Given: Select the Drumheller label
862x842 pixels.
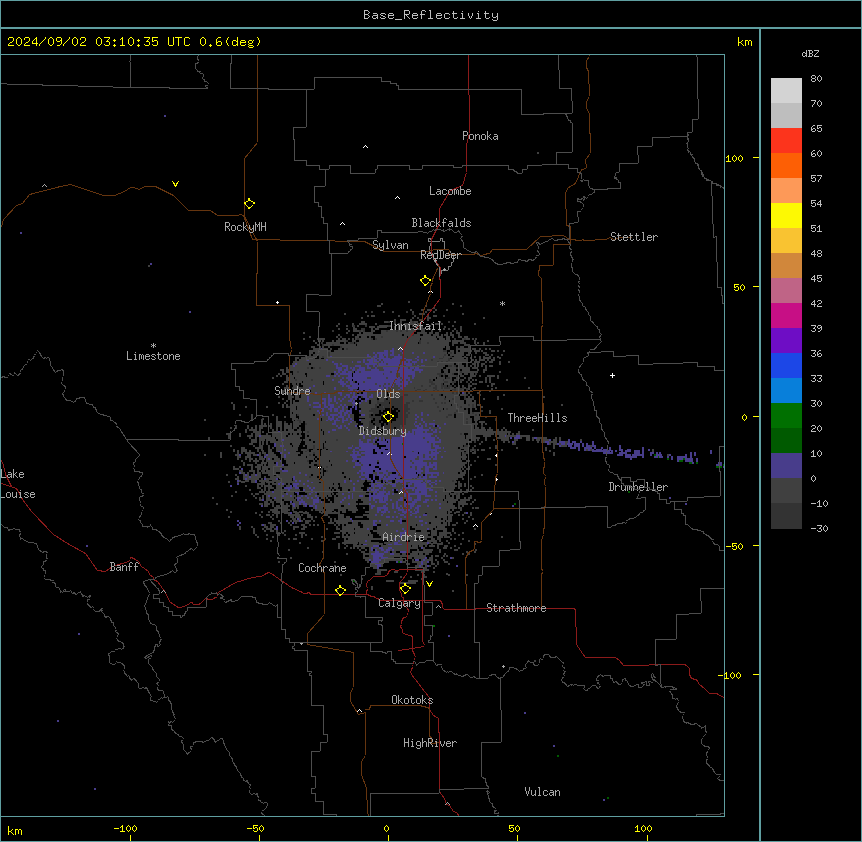Looking at the screenshot, I should point(638,487).
